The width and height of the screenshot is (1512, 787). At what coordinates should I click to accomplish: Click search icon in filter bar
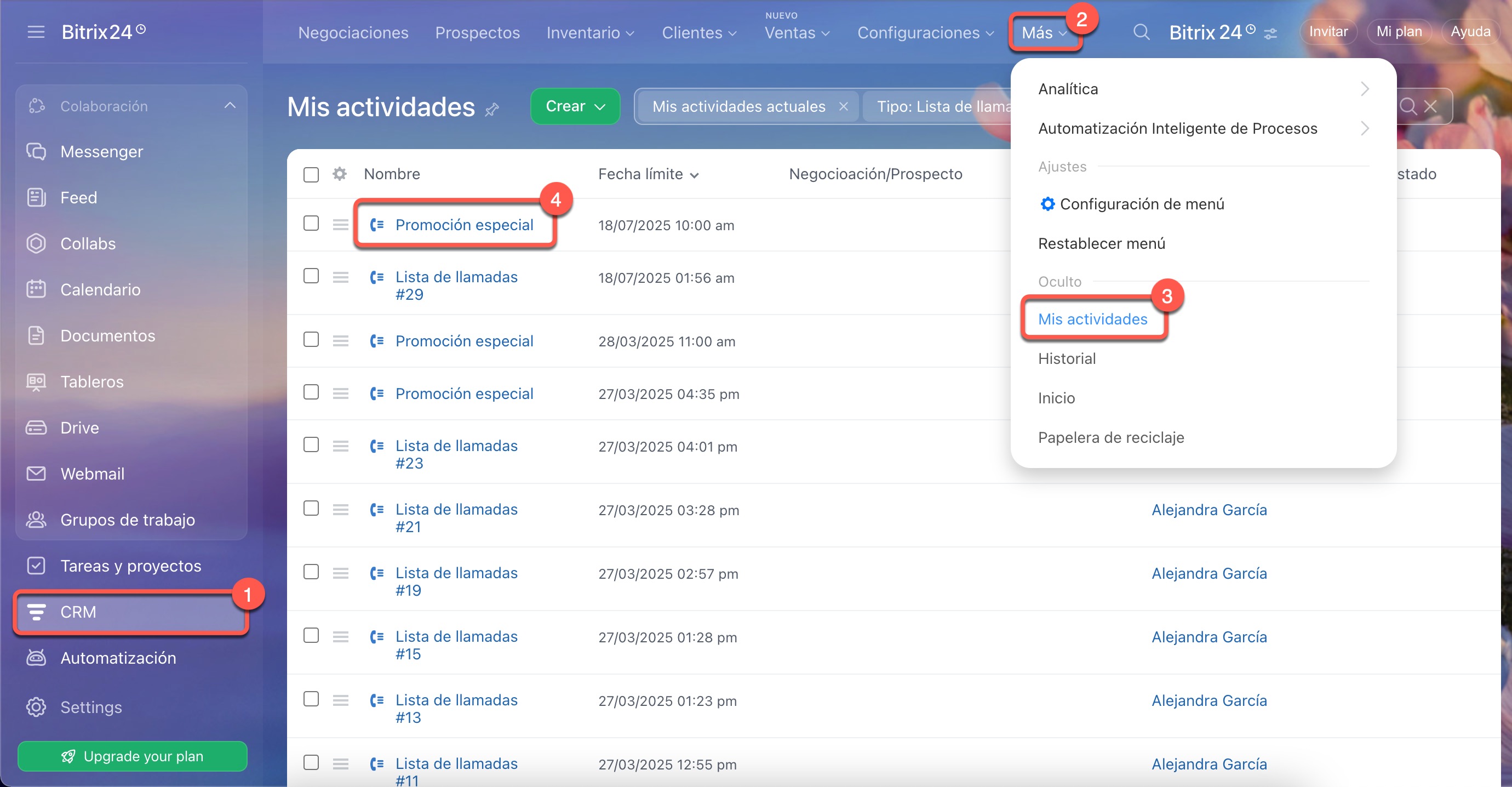click(1408, 106)
